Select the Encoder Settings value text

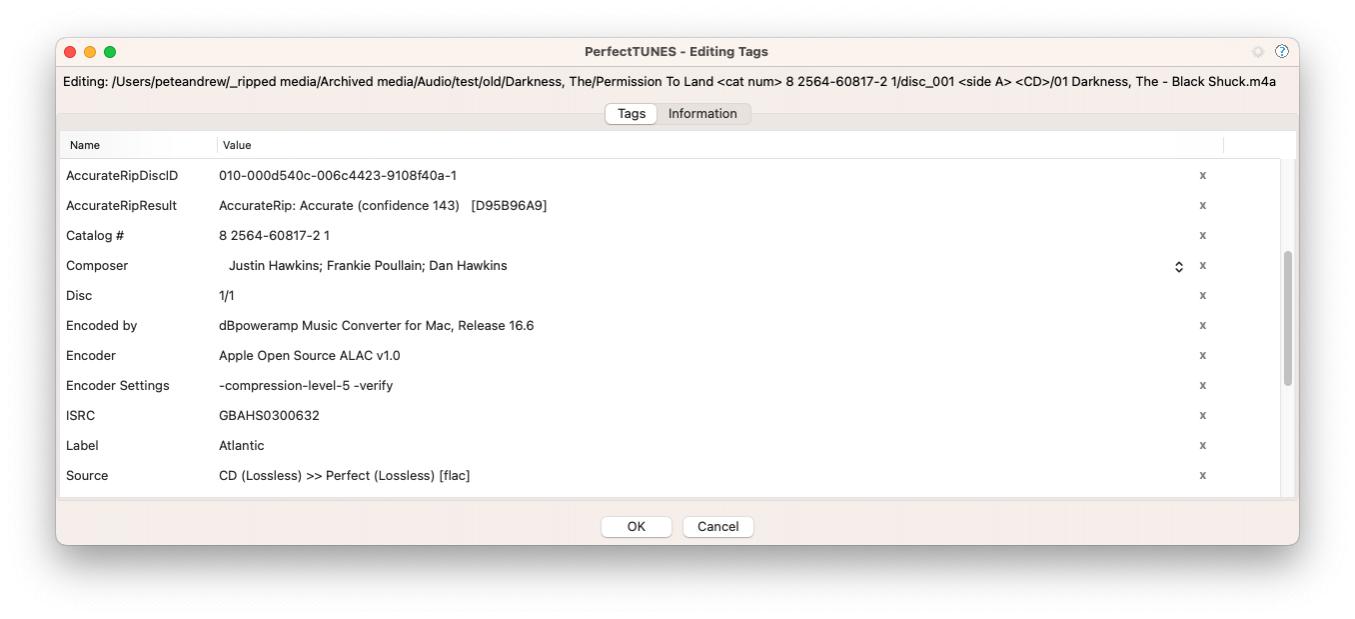click(x=305, y=386)
